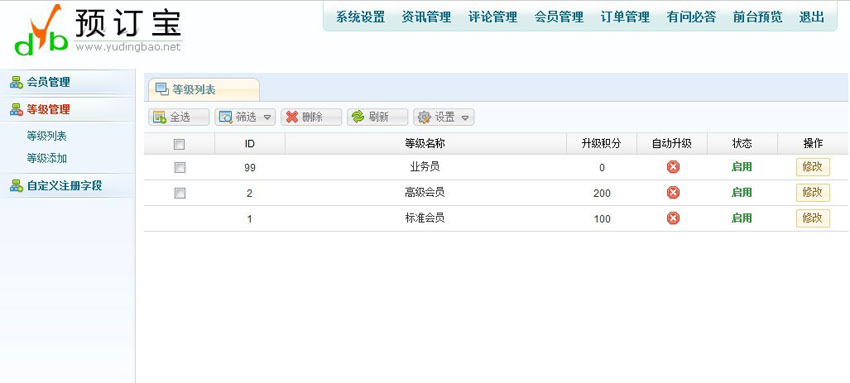Screen dimensions: 850x383
Task: Open 订单管理 in top menu
Action: [625, 17]
